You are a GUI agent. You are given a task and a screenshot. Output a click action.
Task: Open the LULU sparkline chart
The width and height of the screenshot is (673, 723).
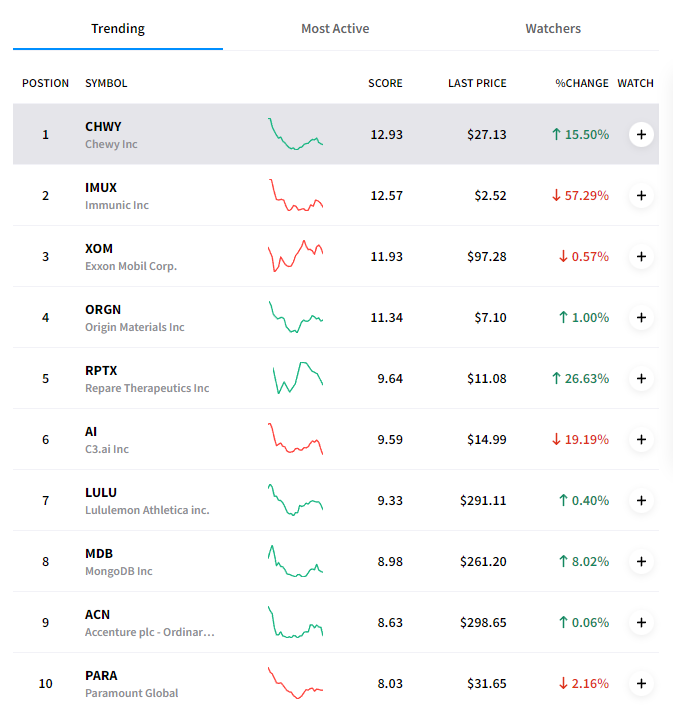[x=295, y=500]
